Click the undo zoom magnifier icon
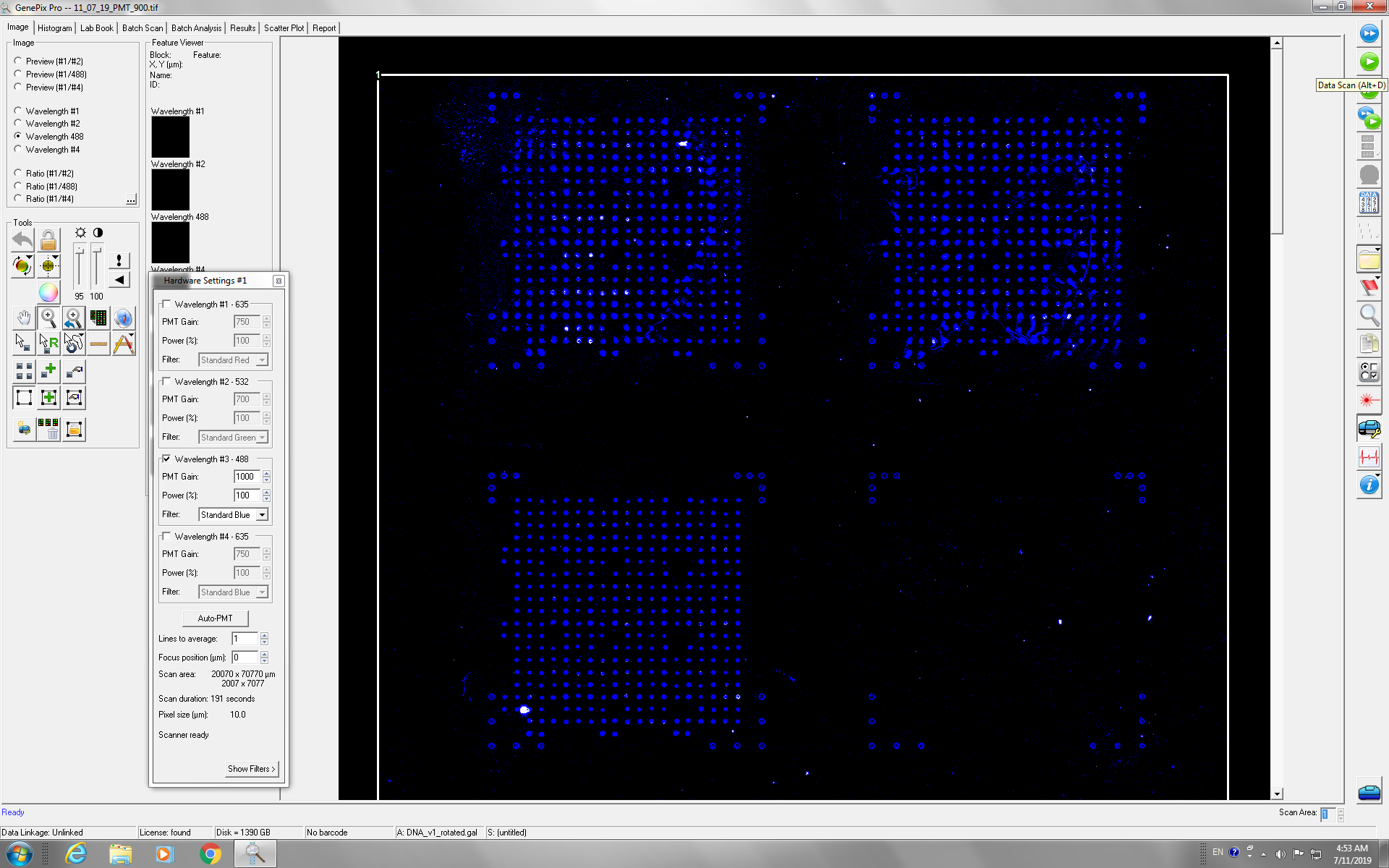 pyautogui.click(x=72, y=318)
